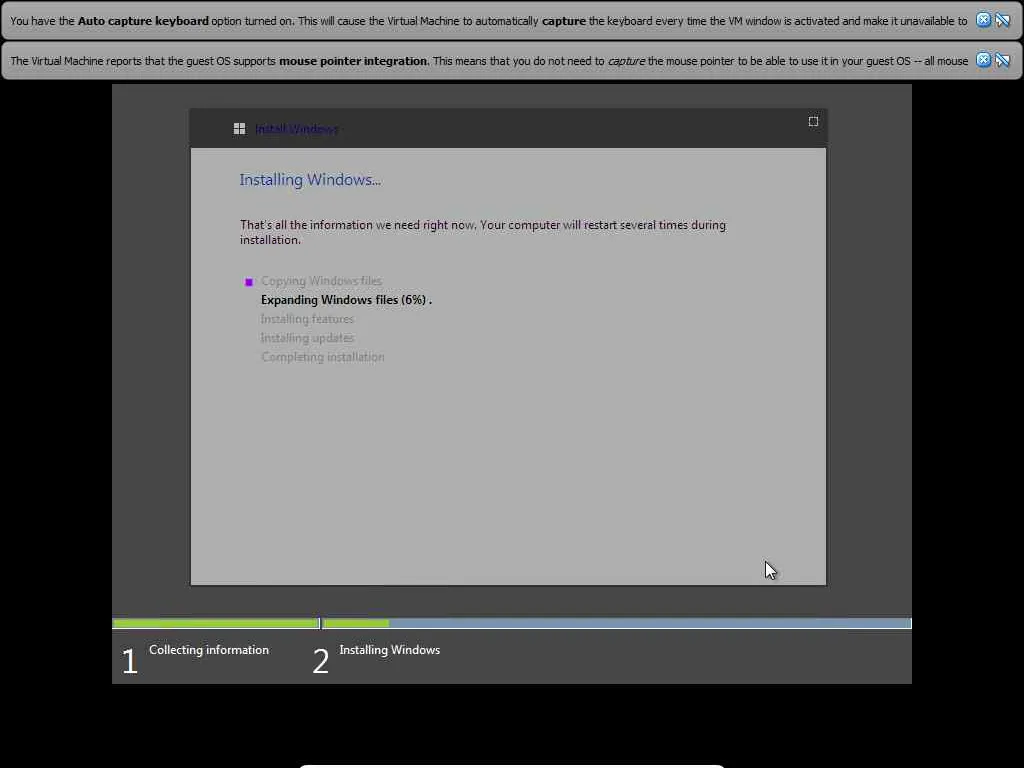1024x768 pixels.
Task: Click the Installing Windows stage label at bottom
Action: pyautogui.click(x=390, y=650)
